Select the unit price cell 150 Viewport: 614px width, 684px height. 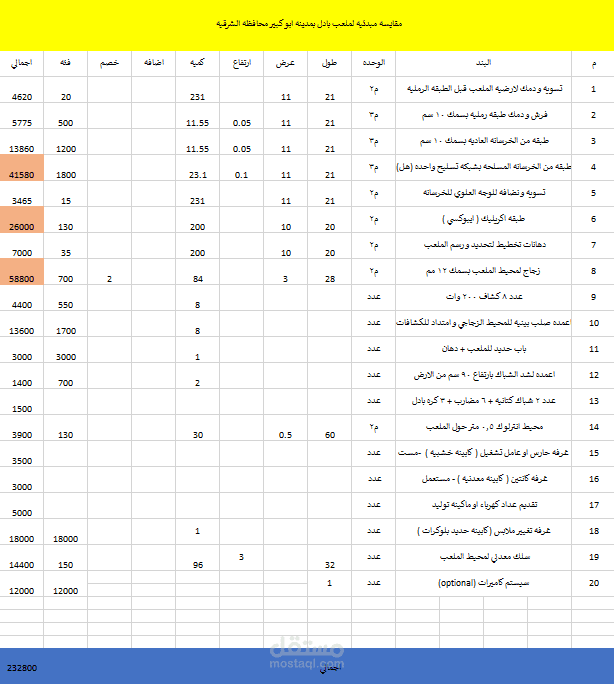click(x=65, y=557)
